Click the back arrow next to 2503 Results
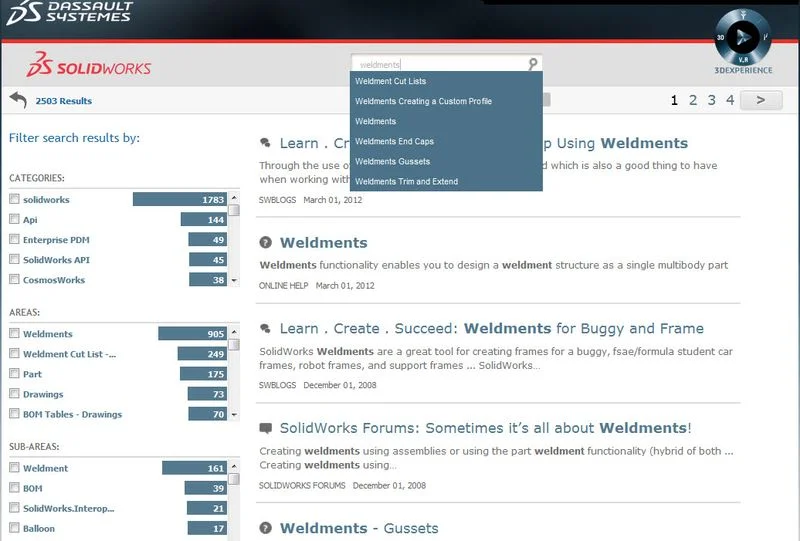Image resolution: width=800 pixels, height=541 pixels. pyautogui.click(x=18, y=100)
